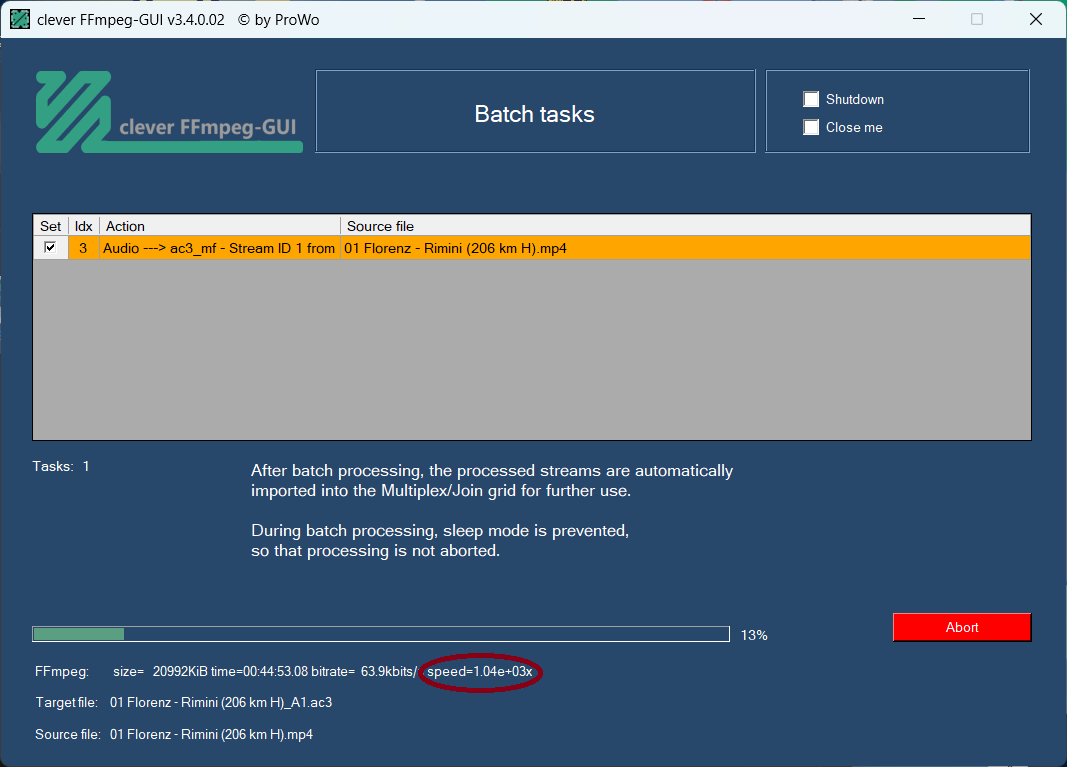
Task: Select the Idx 3 cell
Action: [x=84, y=248]
